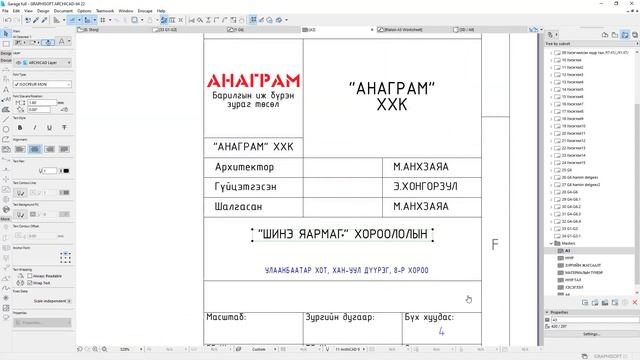Open the File menu
This screenshot has width=640, height=360.
5,11
